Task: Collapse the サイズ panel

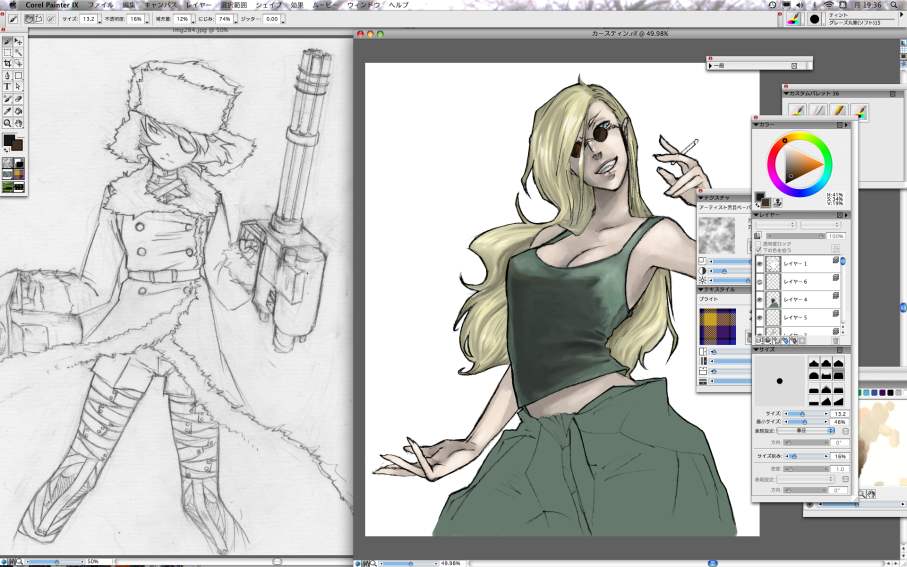Action: (x=756, y=349)
